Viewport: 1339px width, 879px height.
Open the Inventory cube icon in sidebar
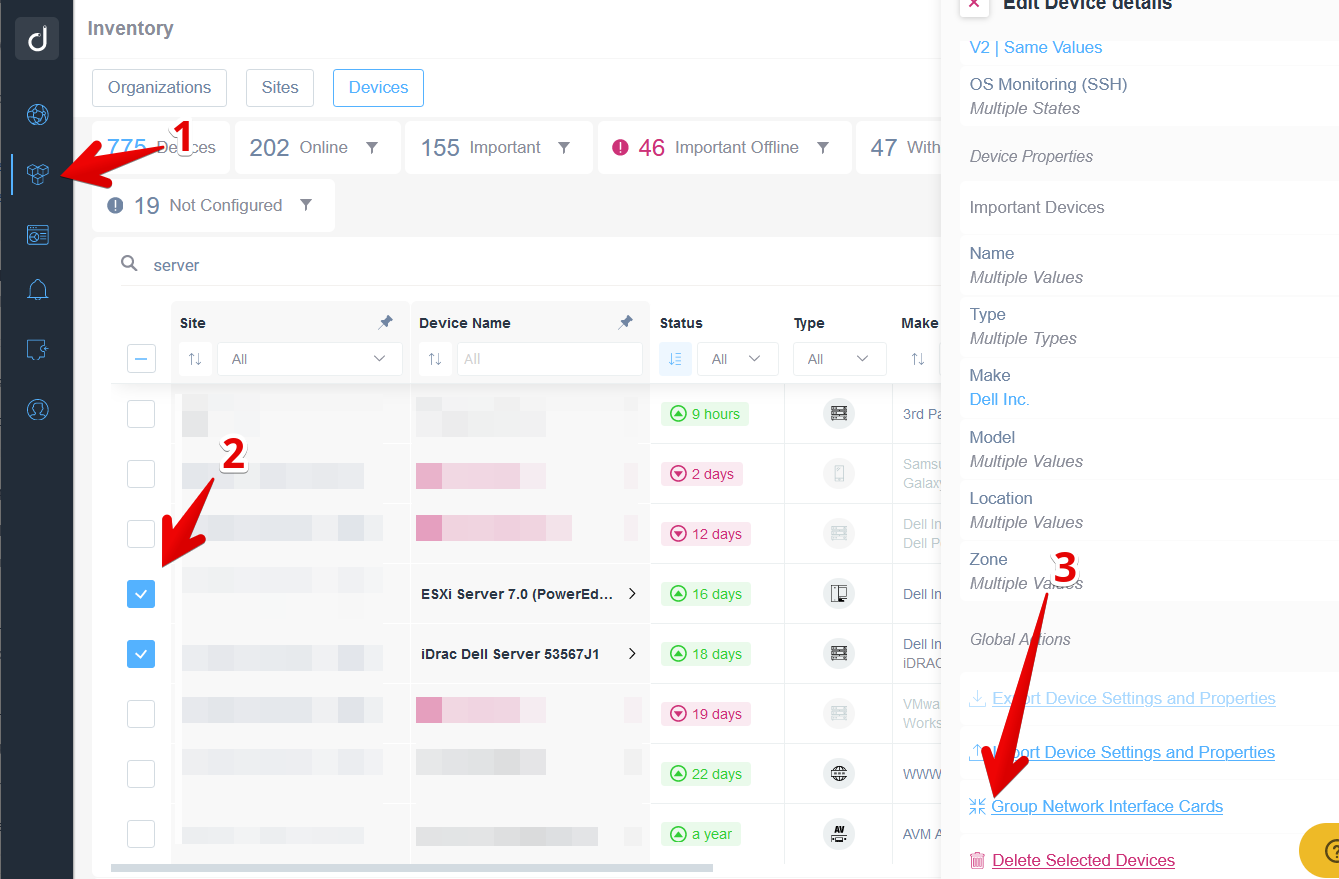click(37, 175)
